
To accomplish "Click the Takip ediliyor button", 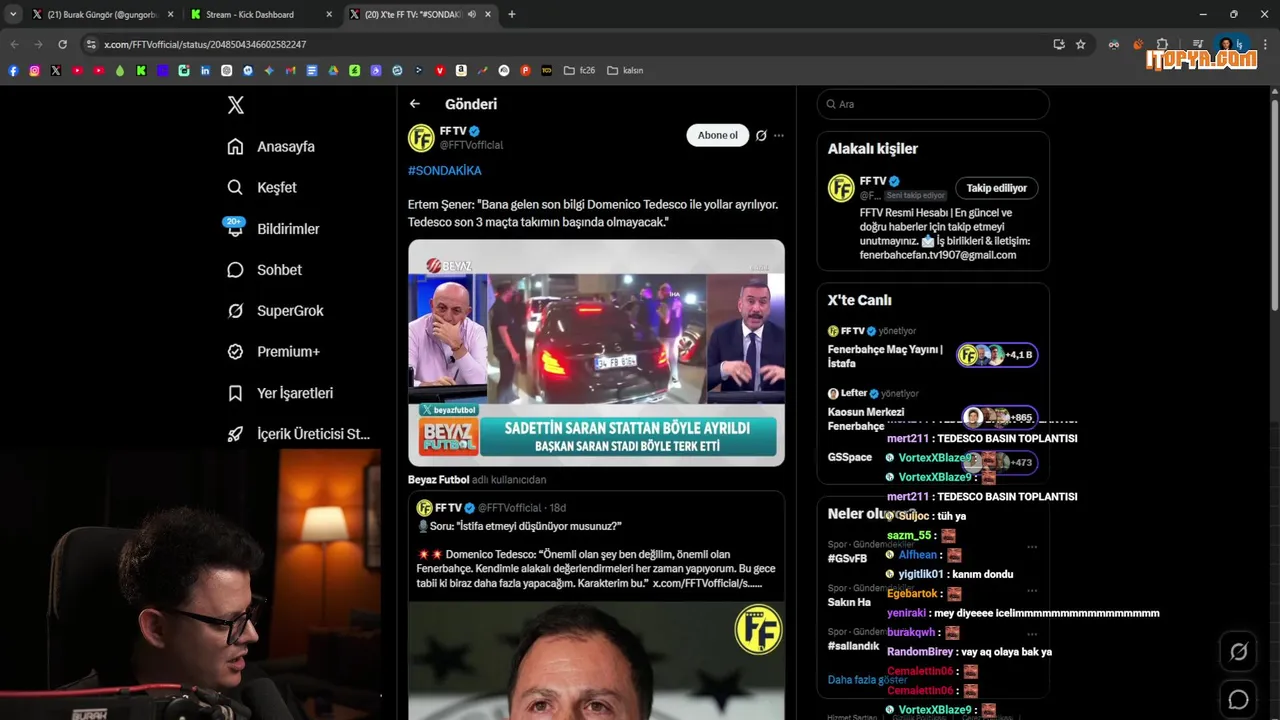I will point(996,188).
